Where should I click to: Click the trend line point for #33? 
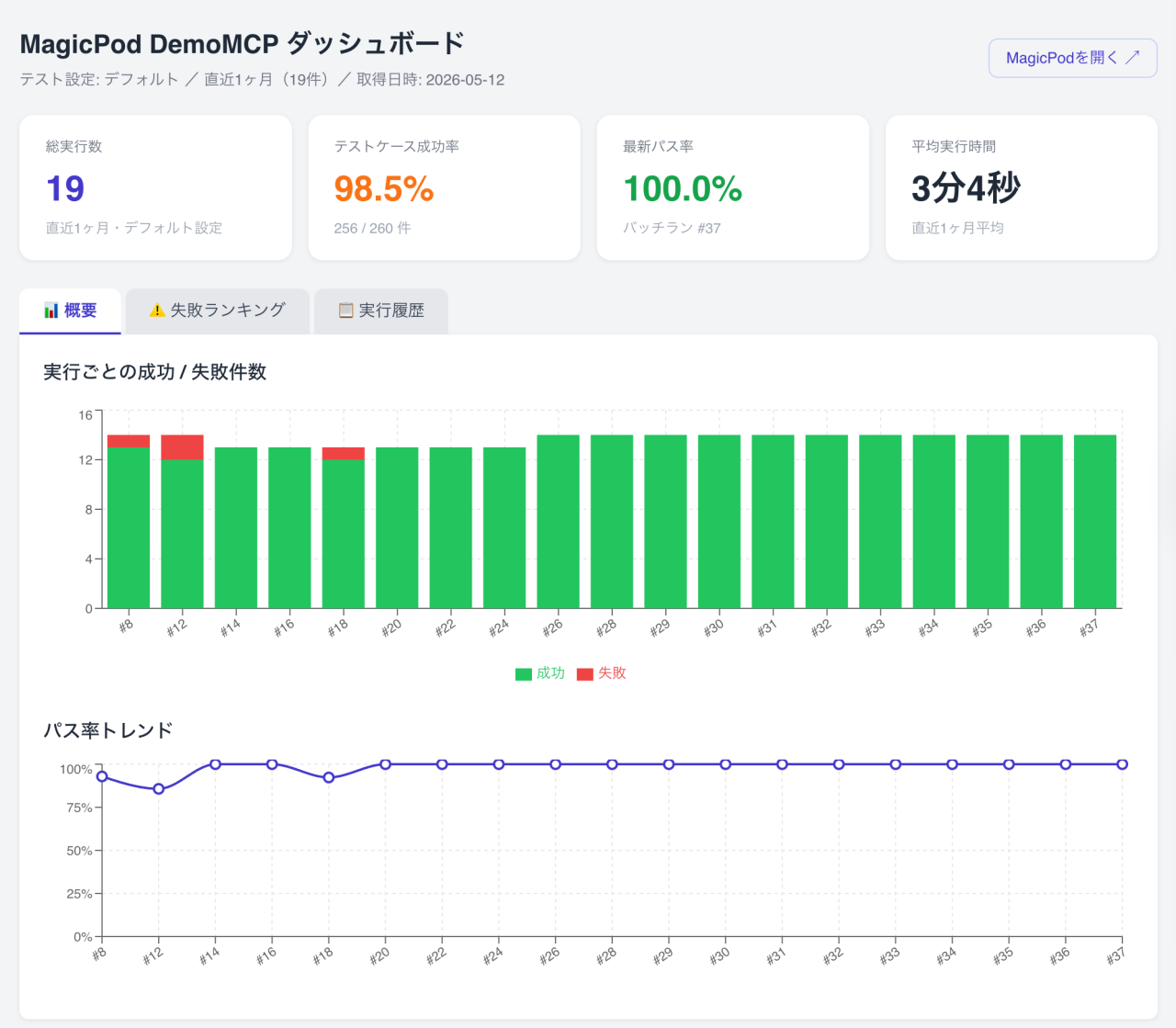click(x=896, y=764)
